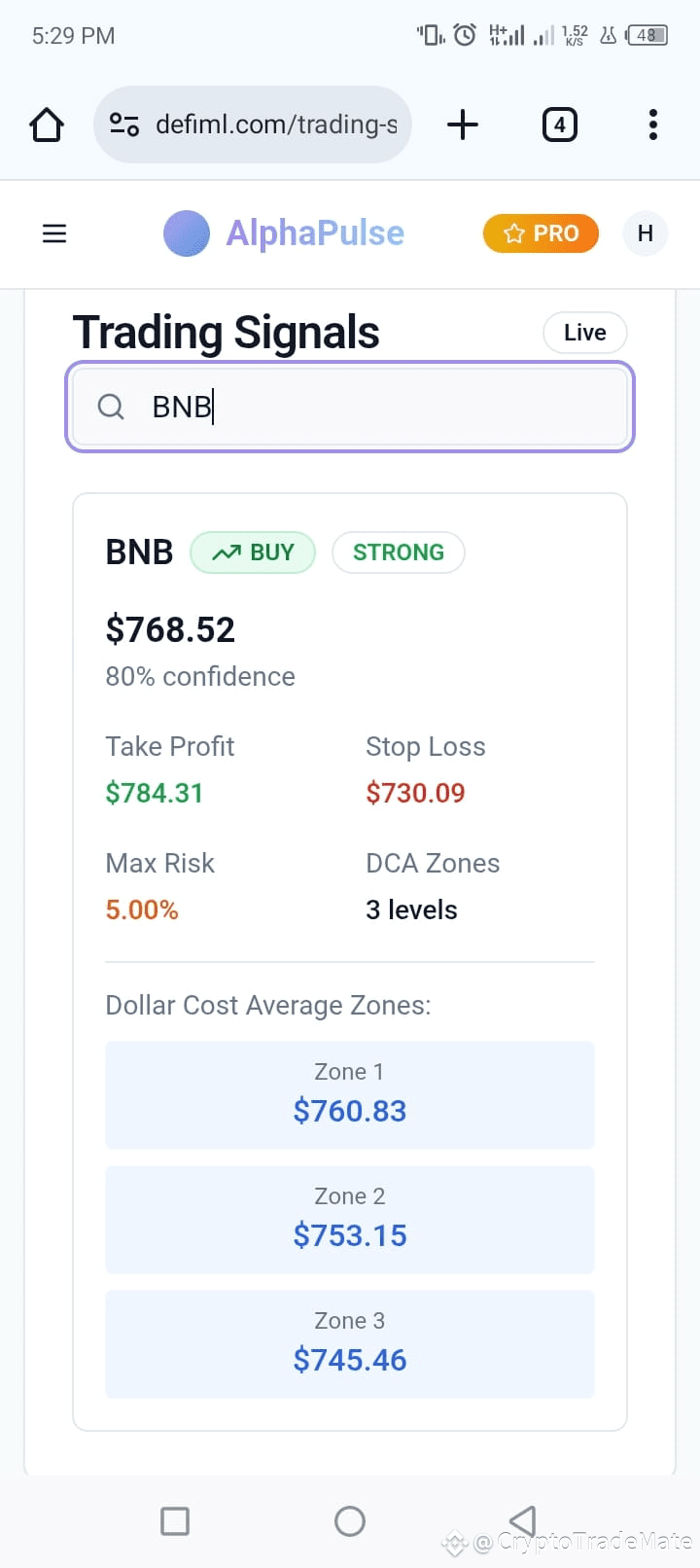Click the AlphaPulse logo circle
700x1568 pixels.
187,233
